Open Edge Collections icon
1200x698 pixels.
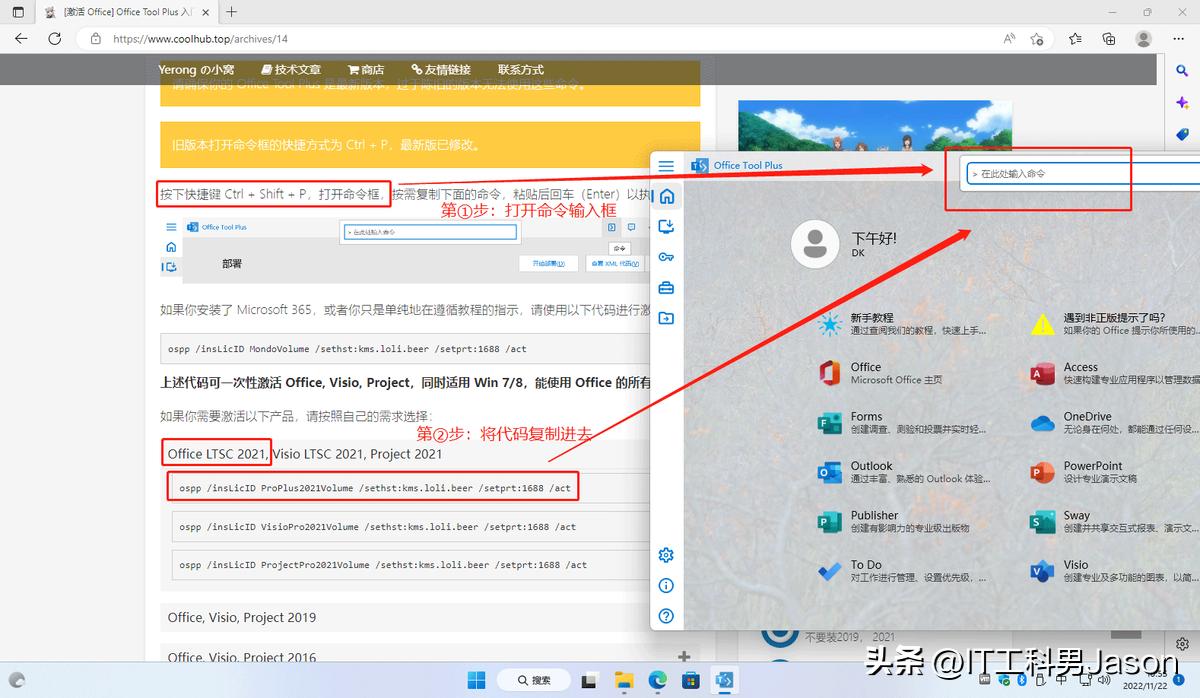[1109, 39]
